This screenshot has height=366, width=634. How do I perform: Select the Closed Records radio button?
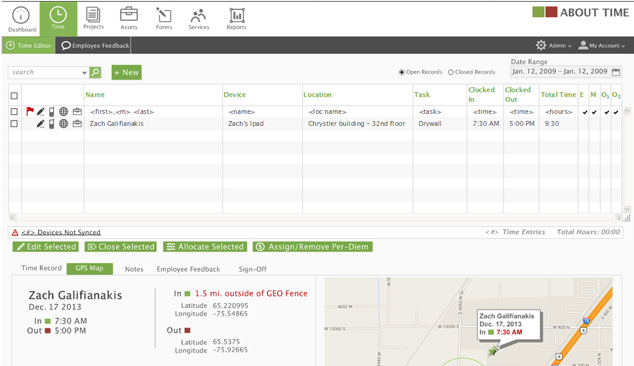coord(450,72)
